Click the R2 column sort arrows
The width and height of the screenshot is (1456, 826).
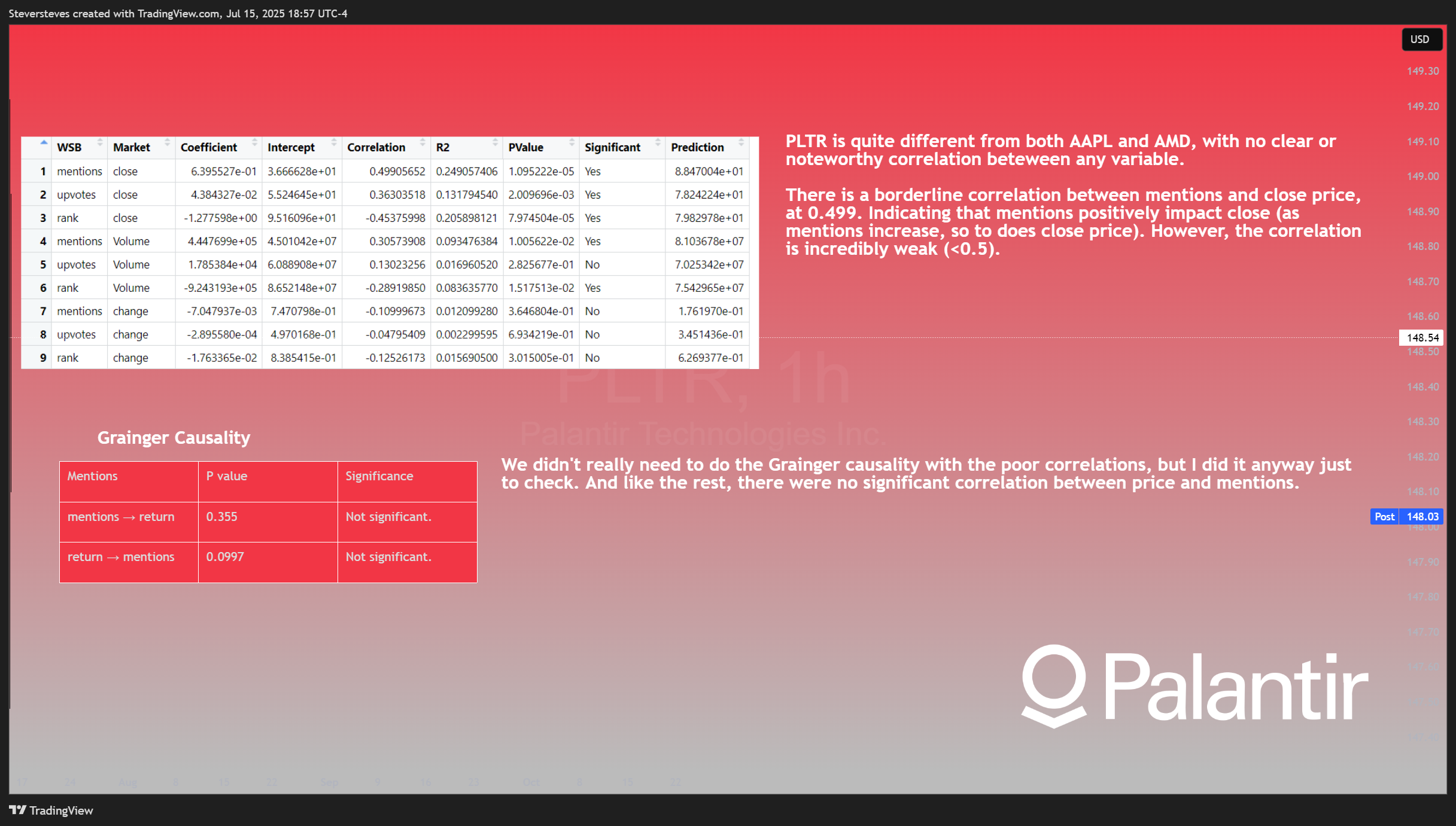coord(495,142)
